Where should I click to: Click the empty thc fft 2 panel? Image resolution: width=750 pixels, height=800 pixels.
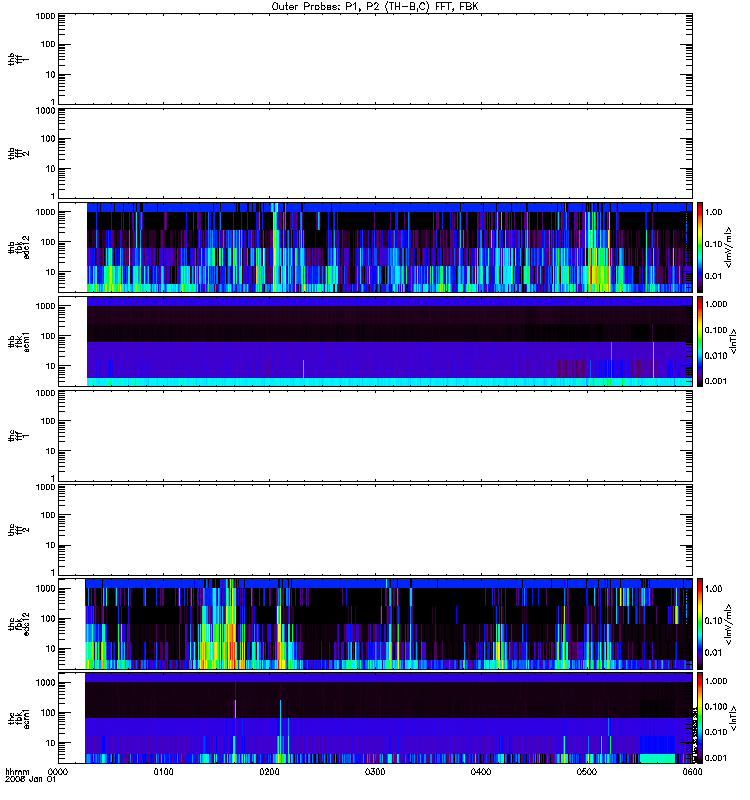click(x=375, y=530)
